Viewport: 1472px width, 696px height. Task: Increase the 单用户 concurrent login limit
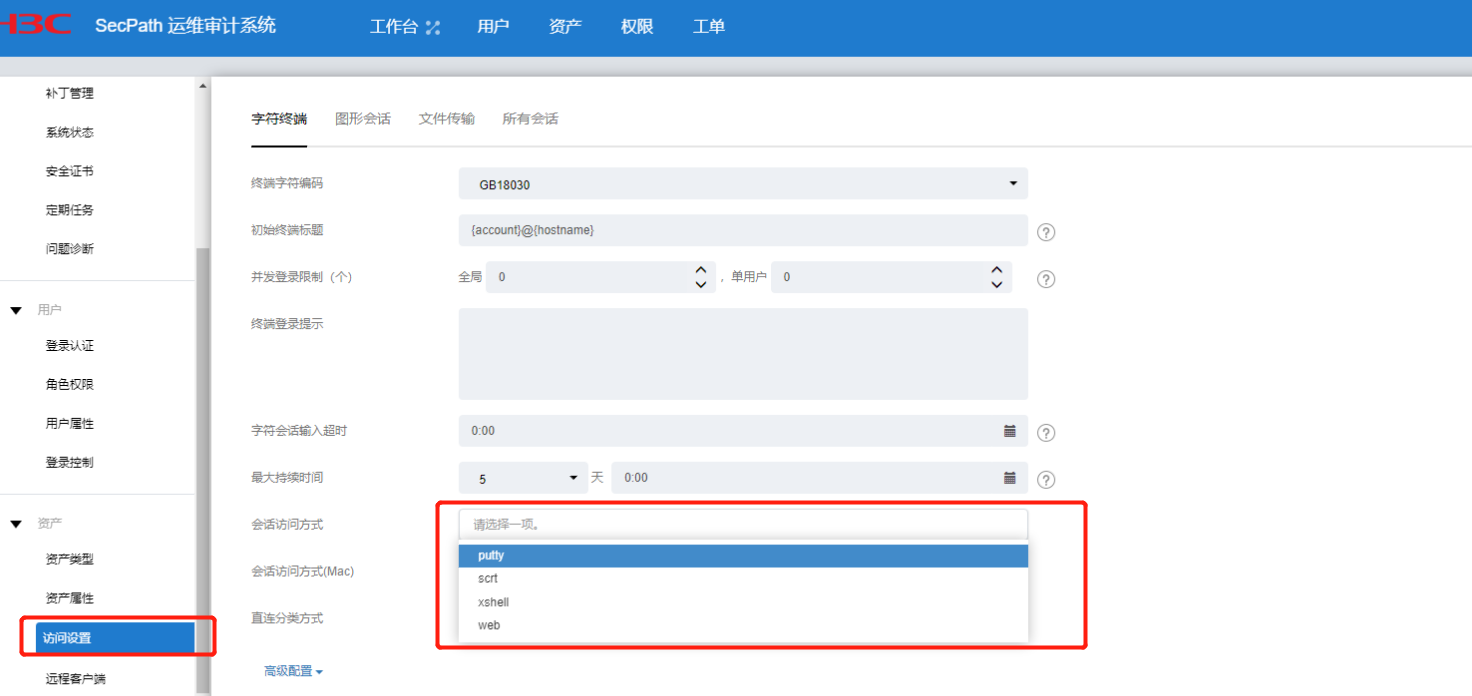tap(997, 270)
